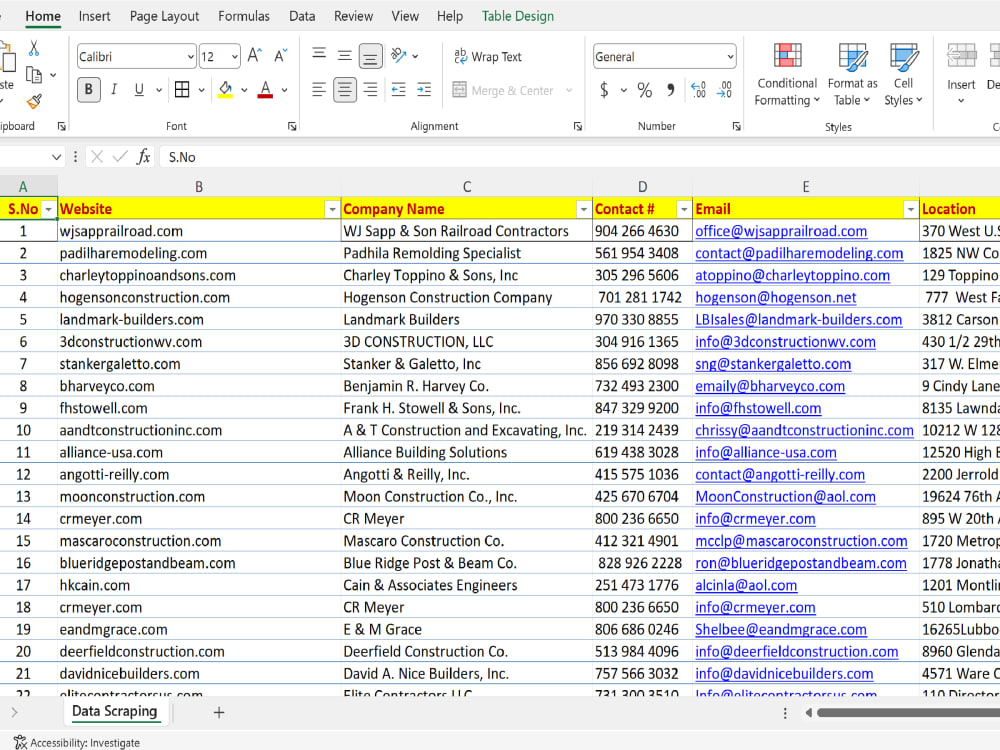This screenshot has height=750, width=1000.
Task: Click the Cut scissors icon
Action: [34, 48]
